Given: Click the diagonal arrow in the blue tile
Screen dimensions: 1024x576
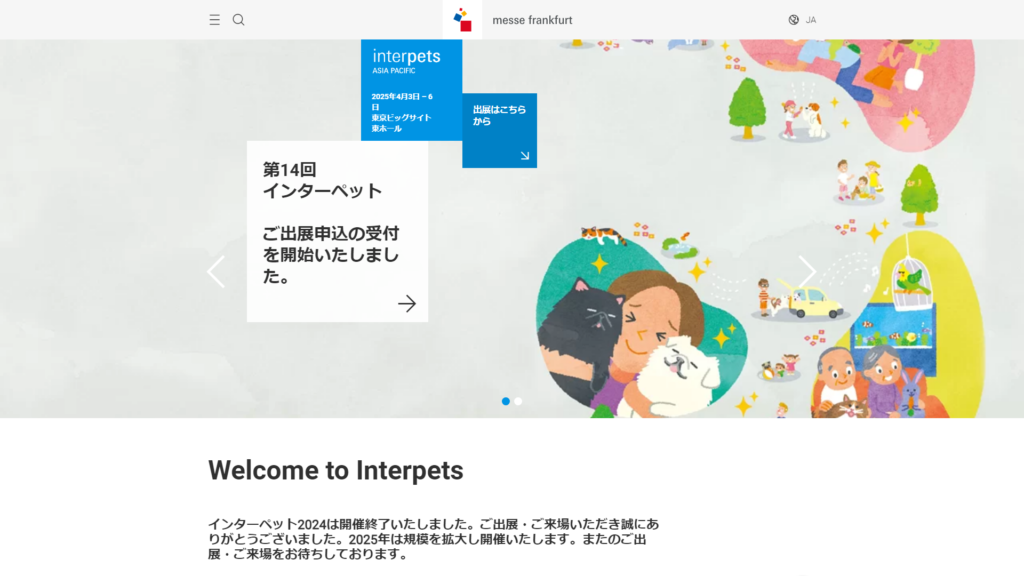Looking at the screenshot, I should click(x=524, y=155).
